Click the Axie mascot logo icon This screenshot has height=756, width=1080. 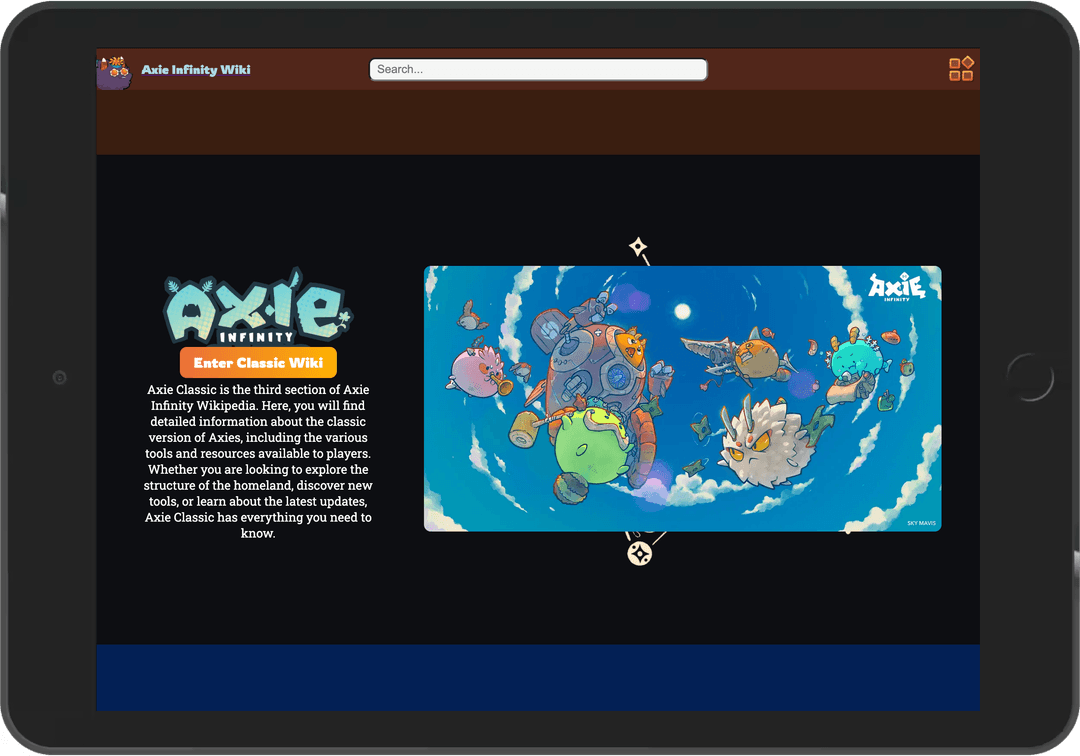[x=114, y=72]
